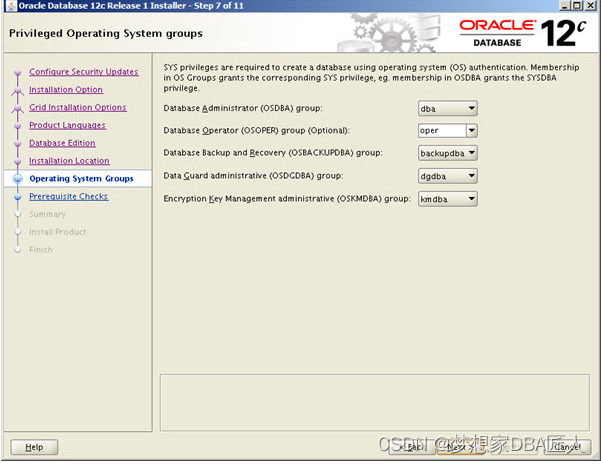Click the Database Administrator (OSDBA) group label
601x464 pixels.
[243, 108]
